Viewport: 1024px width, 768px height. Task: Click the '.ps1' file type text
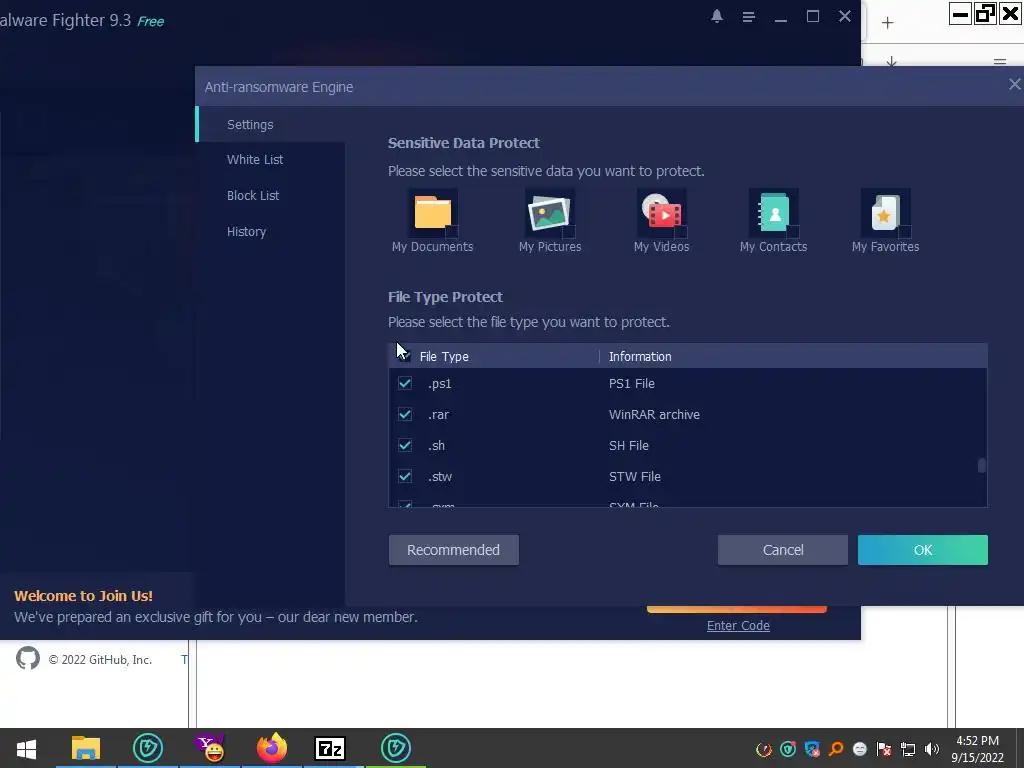(x=440, y=384)
